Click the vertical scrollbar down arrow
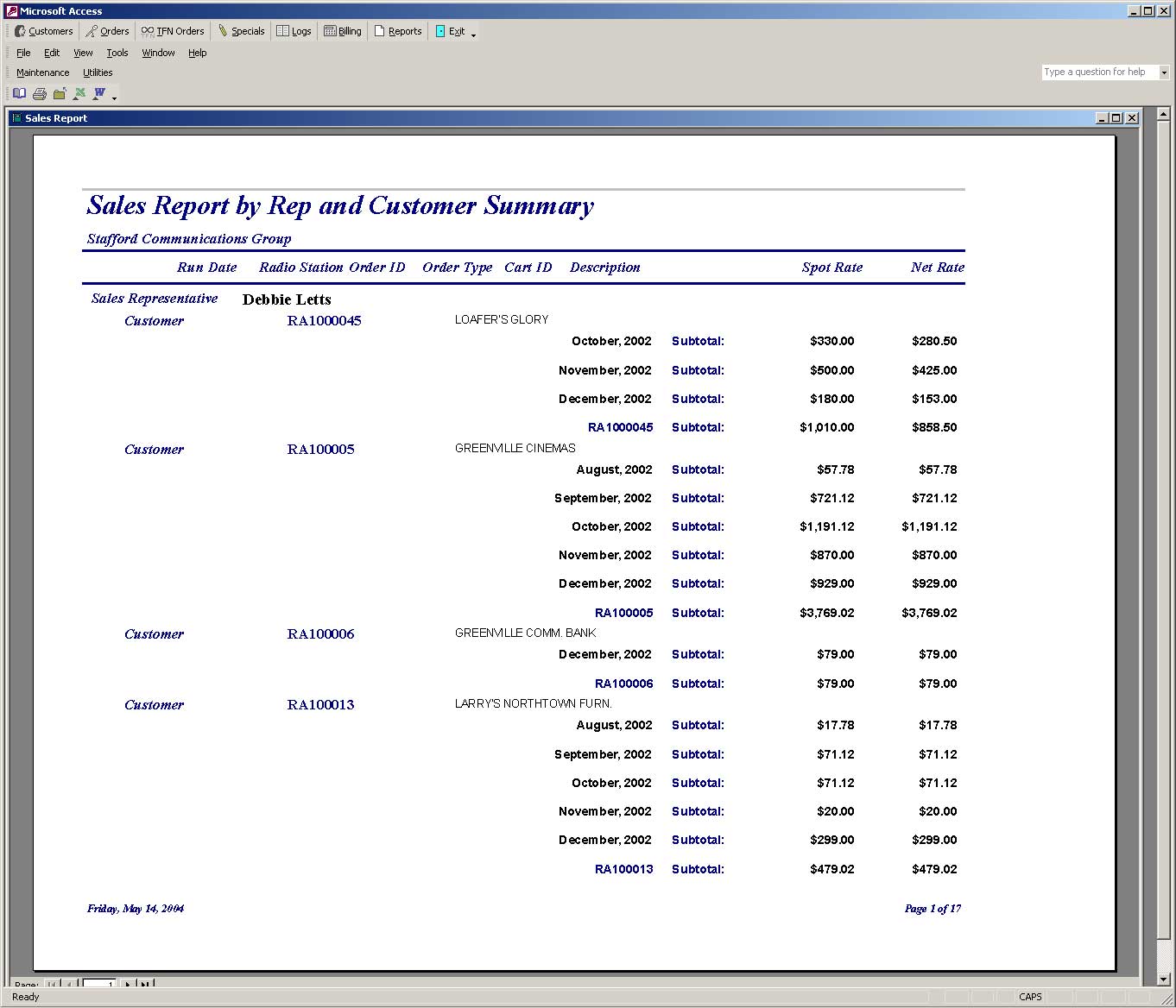 [1164, 979]
